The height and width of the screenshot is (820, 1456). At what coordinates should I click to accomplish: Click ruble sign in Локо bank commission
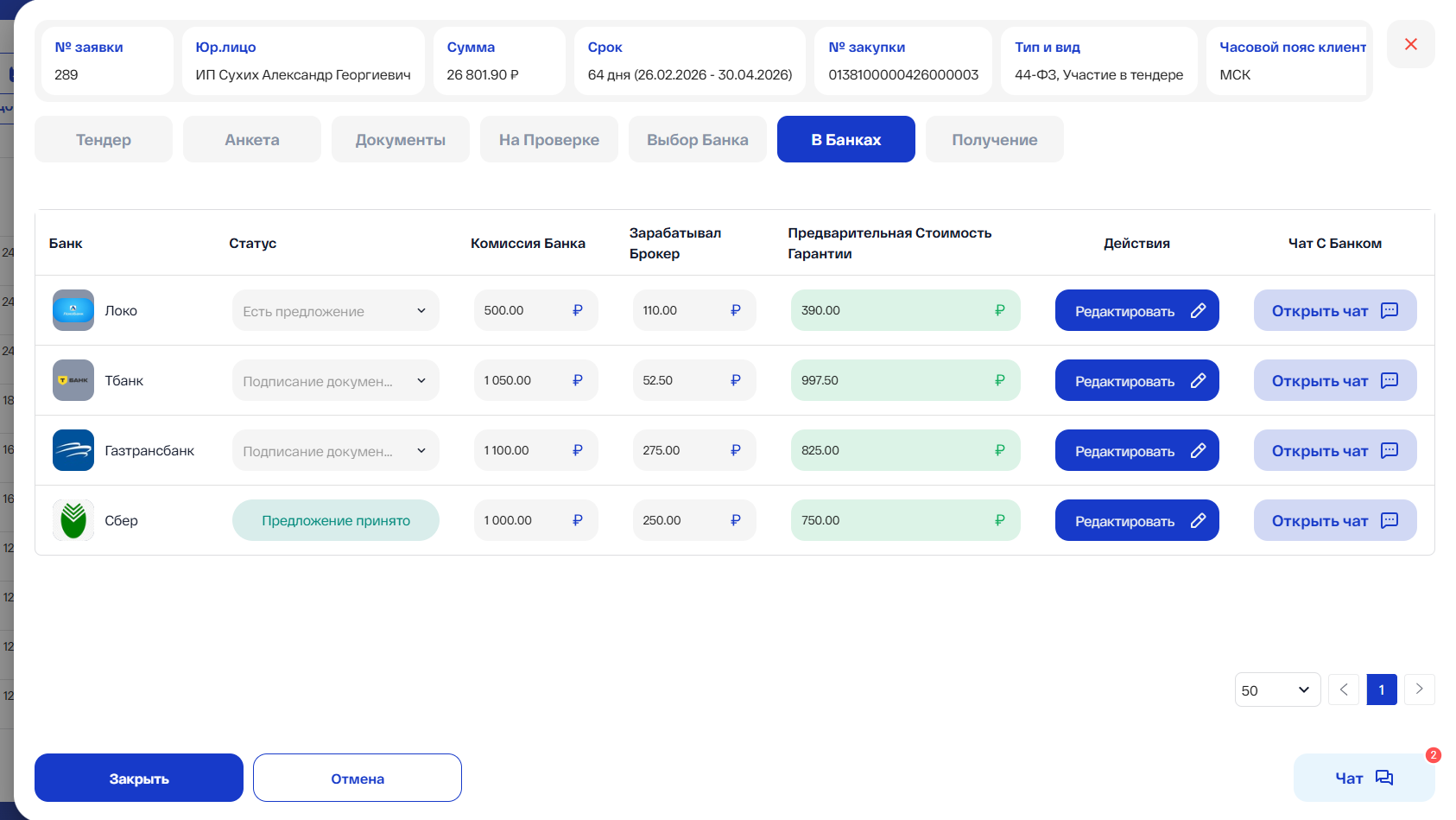pyautogui.click(x=578, y=310)
